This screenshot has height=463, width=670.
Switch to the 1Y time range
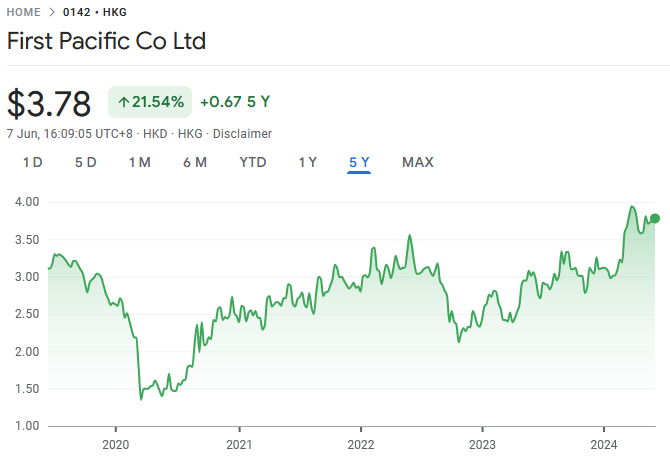tap(308, 162)
